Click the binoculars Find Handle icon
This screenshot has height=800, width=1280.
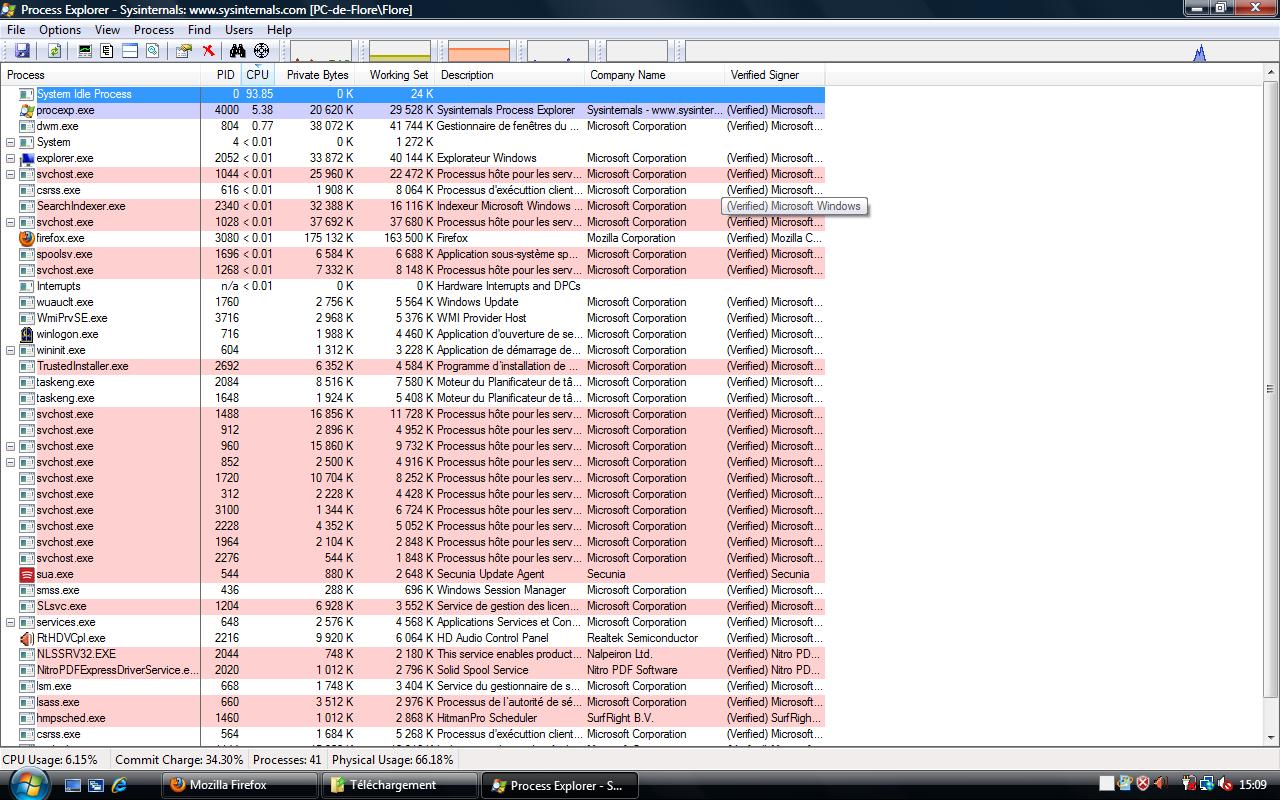click(x=238, y=50)
